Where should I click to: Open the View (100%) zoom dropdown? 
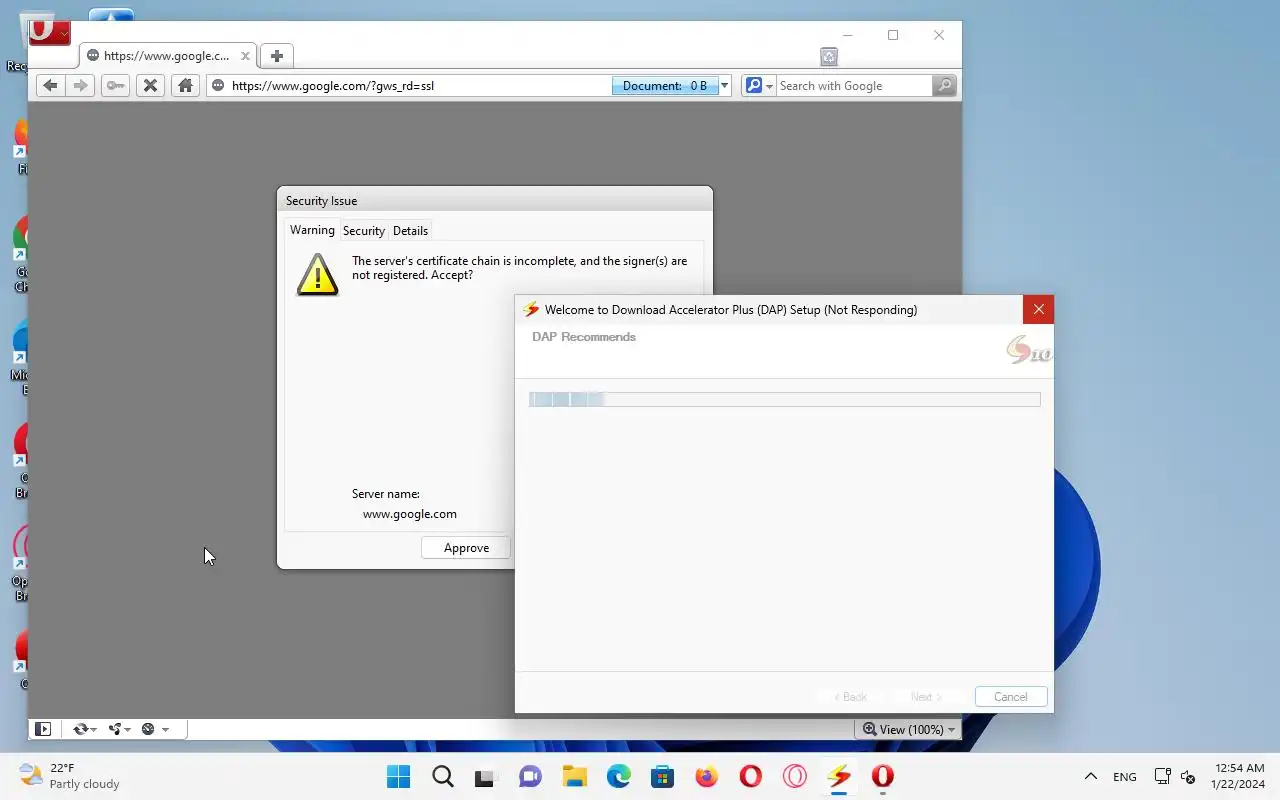coord(909,729)
